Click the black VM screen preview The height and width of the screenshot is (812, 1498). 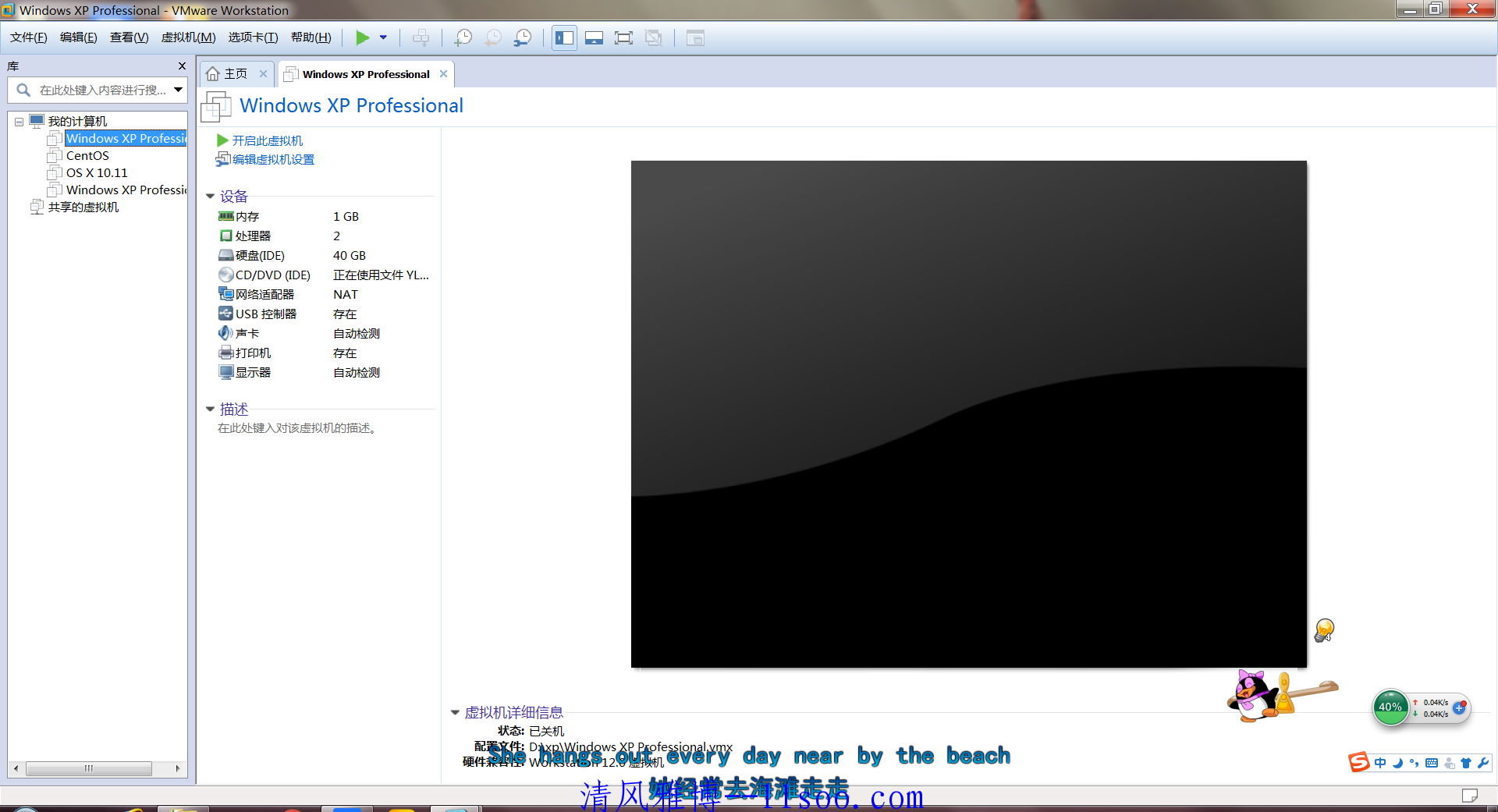point(969,414)
